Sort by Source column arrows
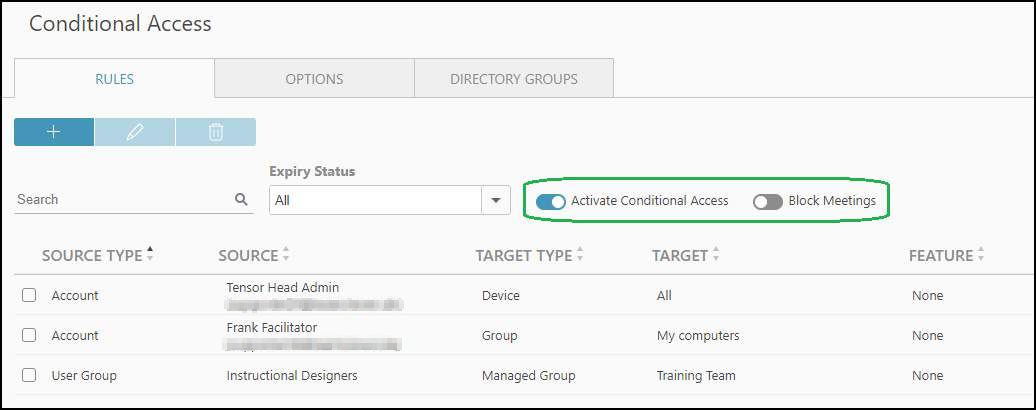Viewport: 1036px width, 410px height. 286,255
